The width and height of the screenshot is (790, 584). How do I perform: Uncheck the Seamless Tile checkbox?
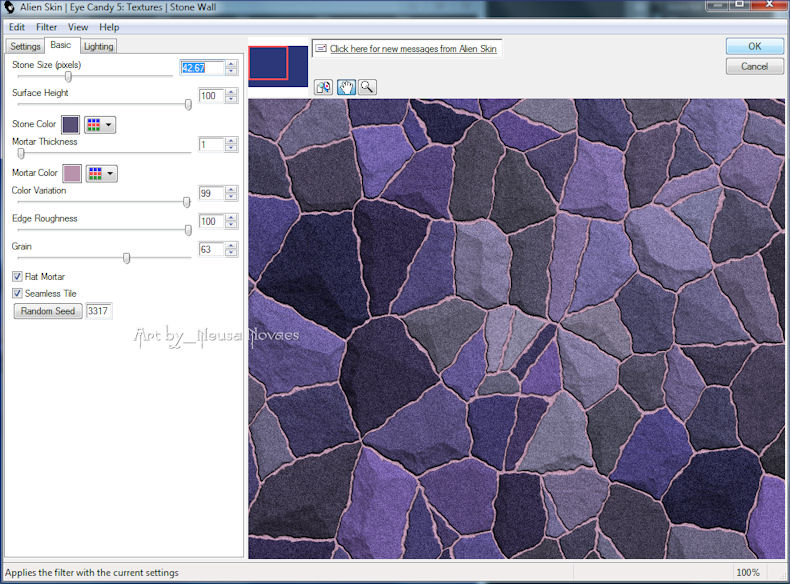[18, 293]
